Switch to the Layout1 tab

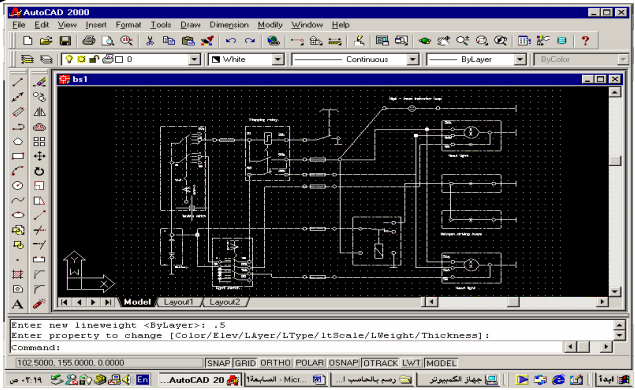179,302
